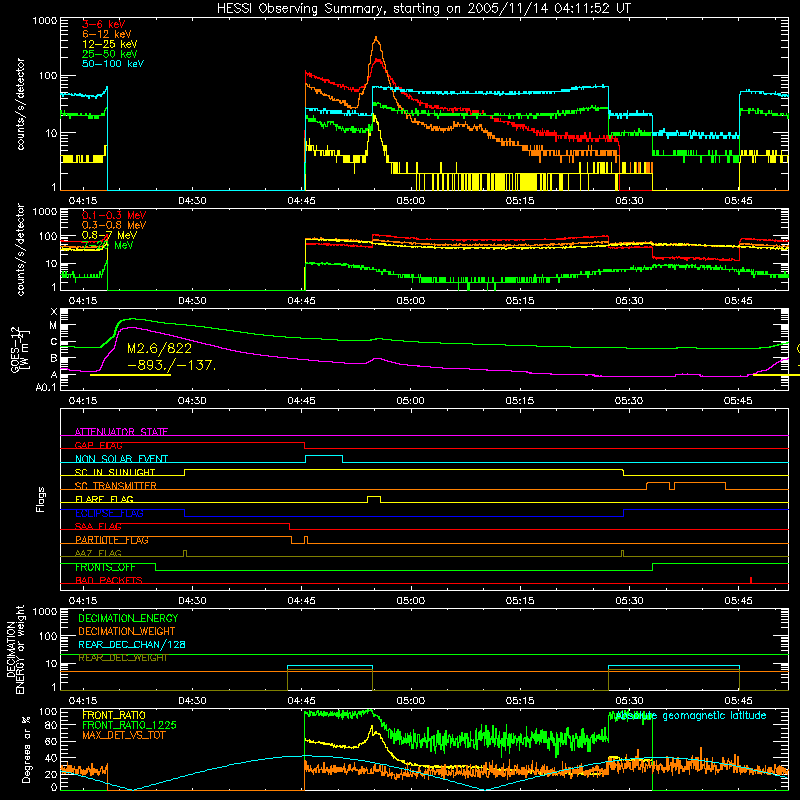Click the REAR_DEC_CHAN/128 legend label
This screenshot has height=800, width=800.
(132, 645)
